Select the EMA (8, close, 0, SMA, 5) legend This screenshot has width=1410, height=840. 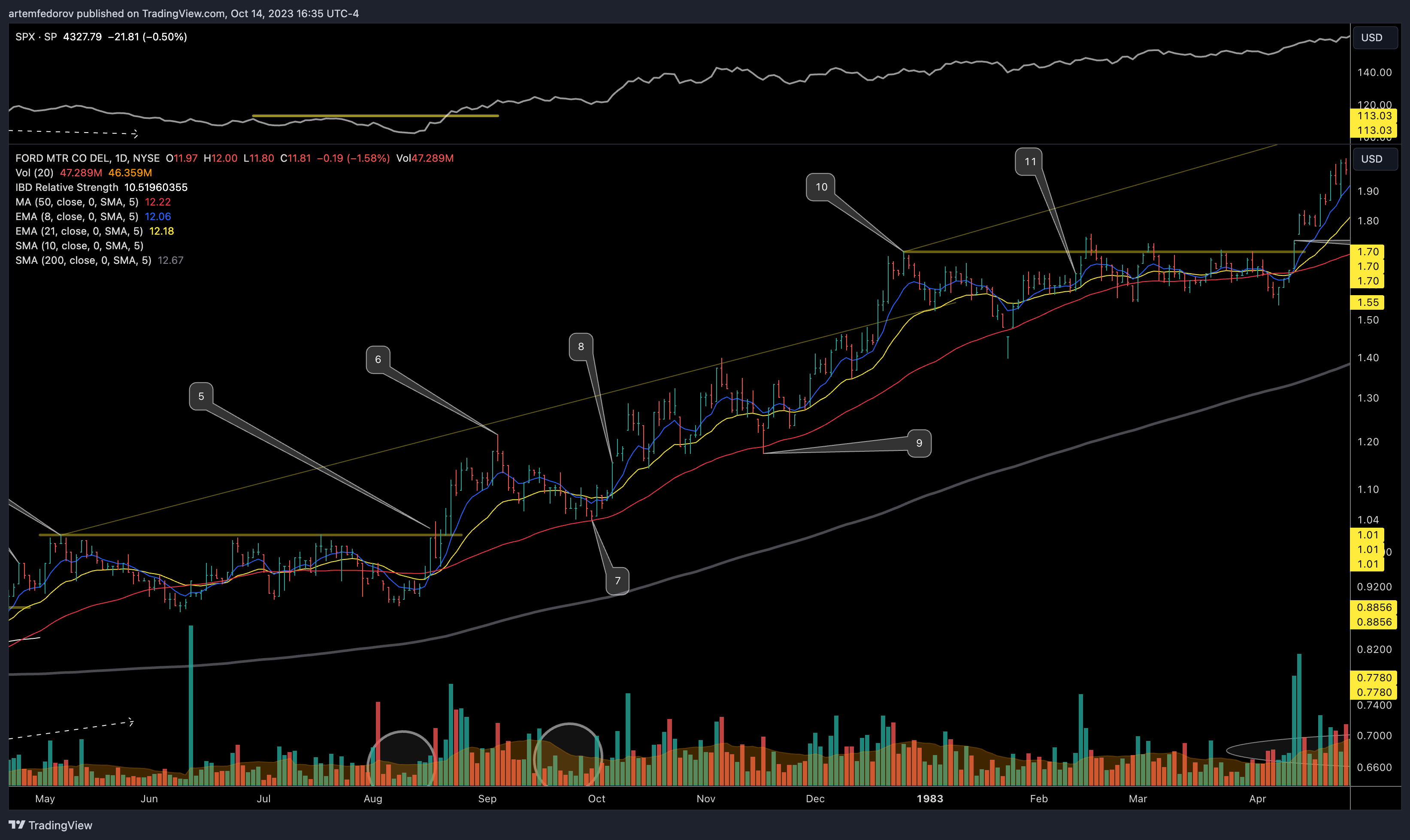[77, 217]
